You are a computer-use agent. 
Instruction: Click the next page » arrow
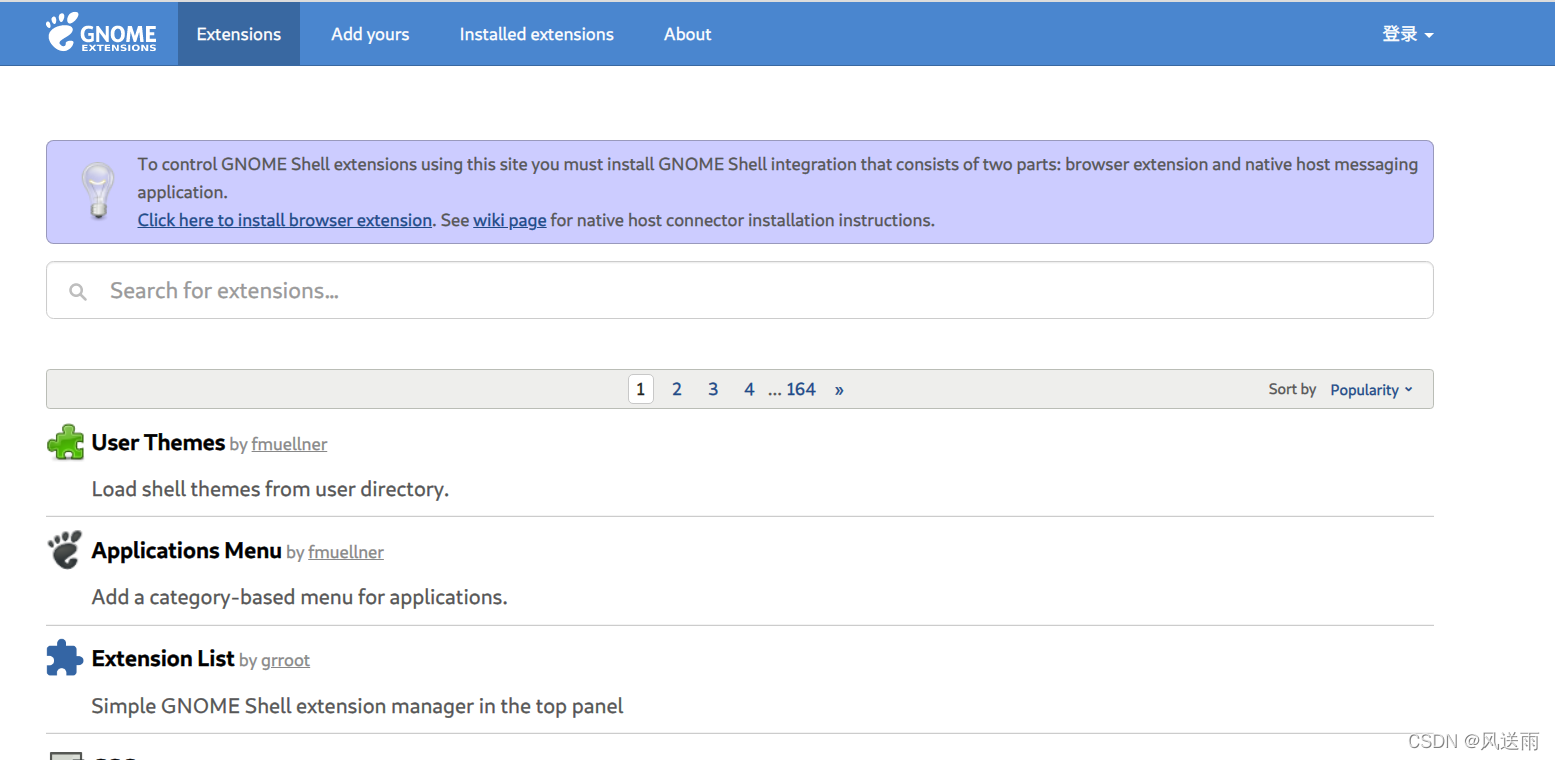click(x=839, y=389)
